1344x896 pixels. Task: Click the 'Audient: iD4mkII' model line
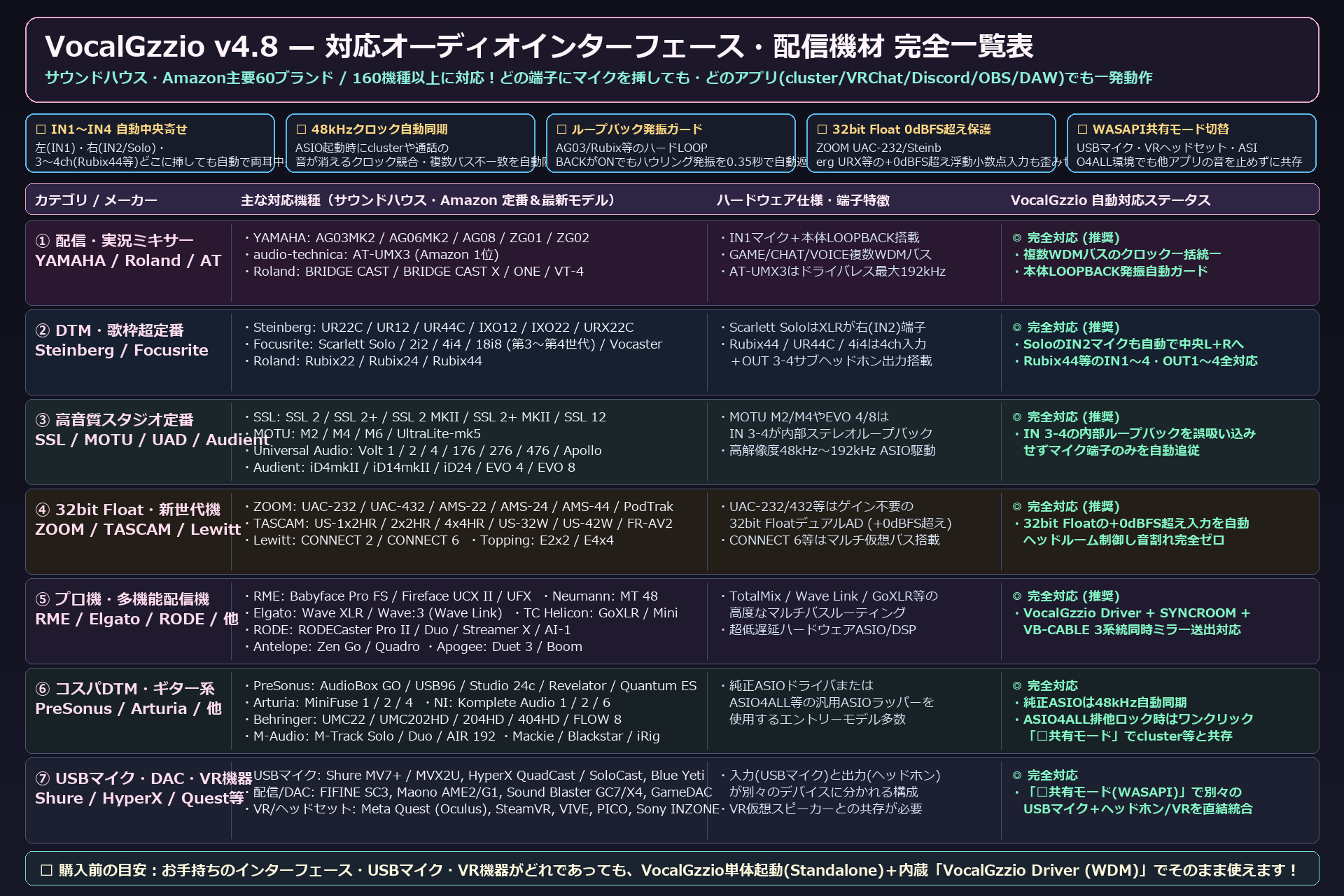[409, 468]
